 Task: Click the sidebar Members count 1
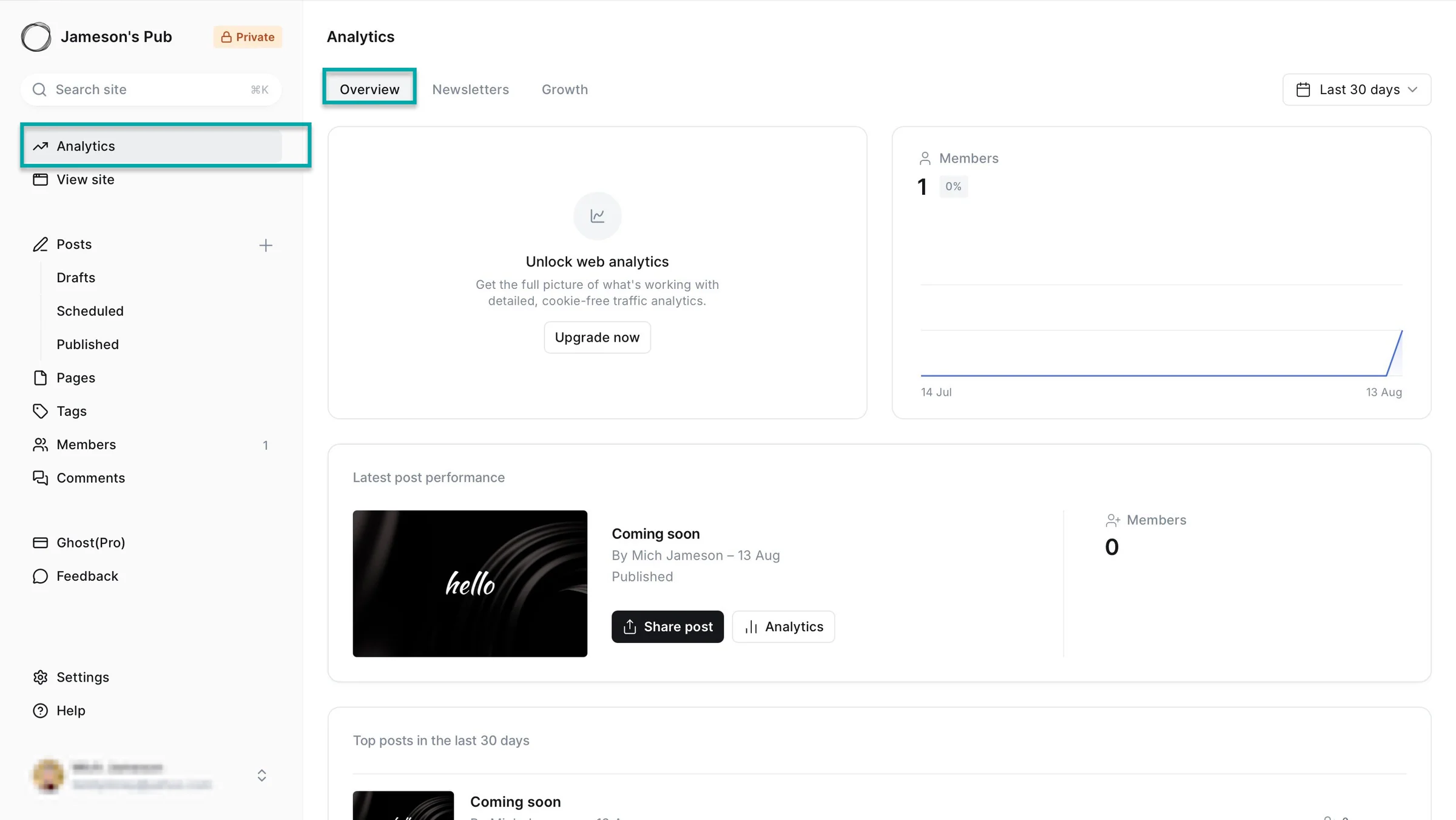tap(265, 446)
